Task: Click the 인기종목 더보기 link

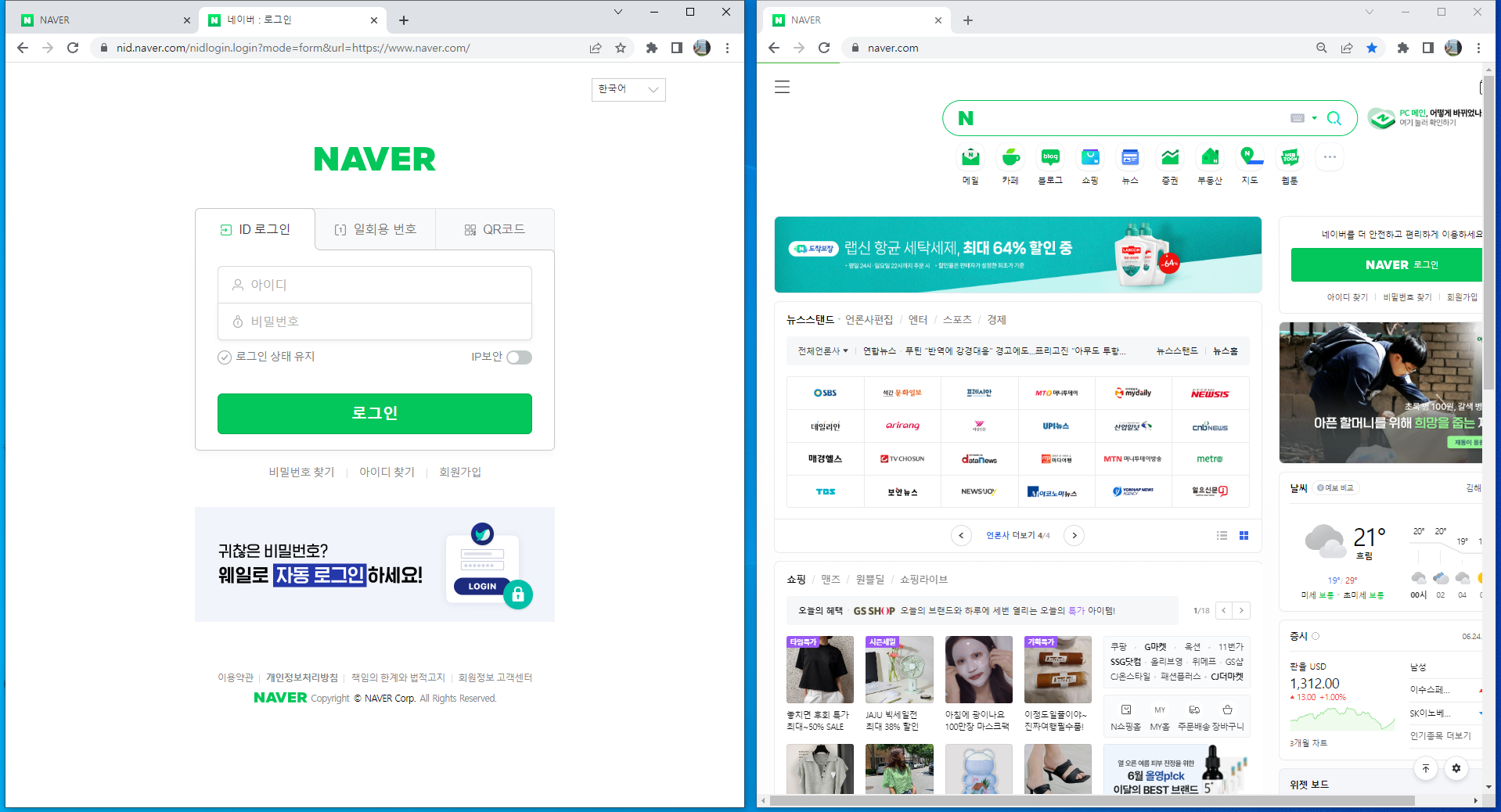Action: pos(1441,735)
